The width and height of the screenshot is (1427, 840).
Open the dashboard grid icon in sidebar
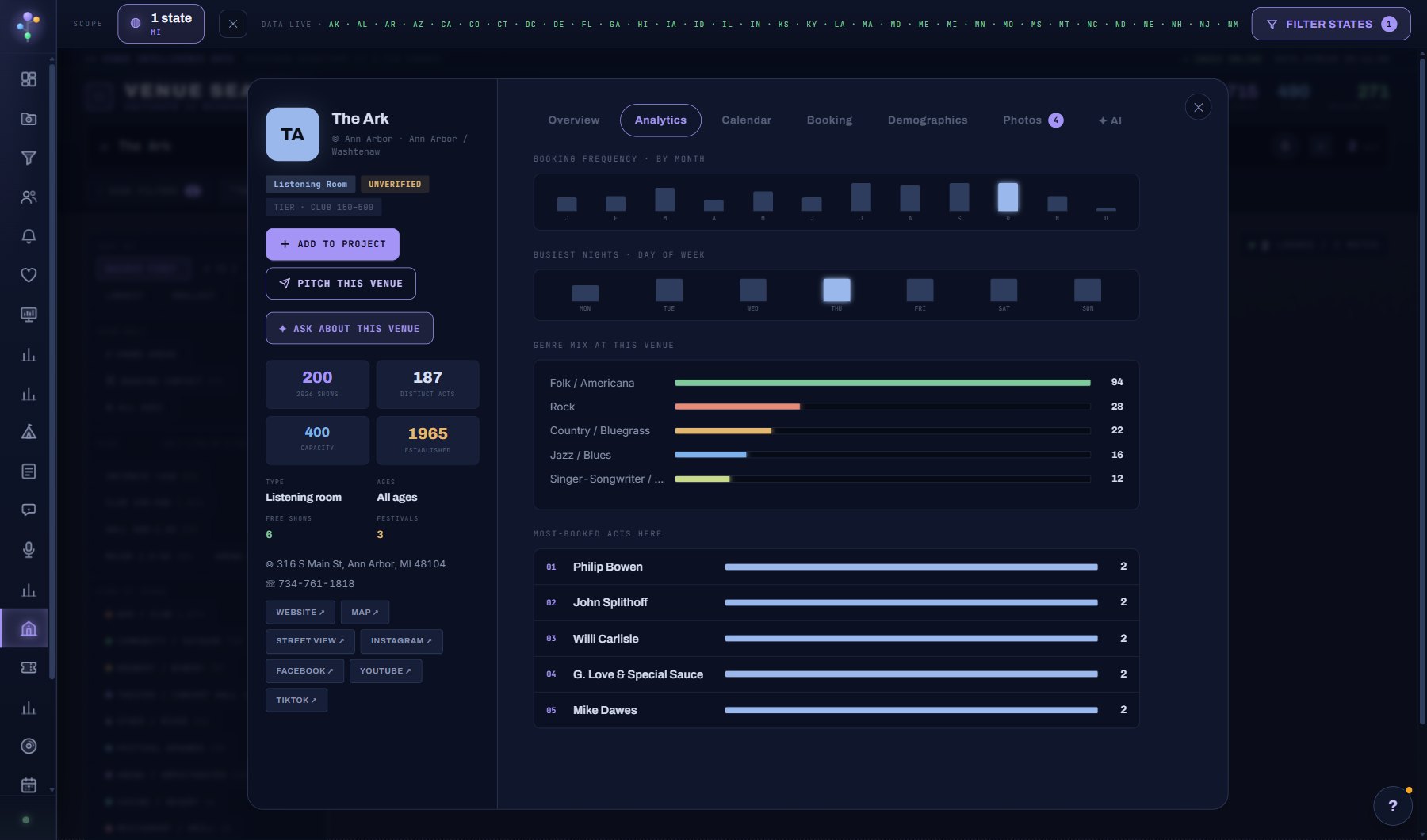coord(29,79)
